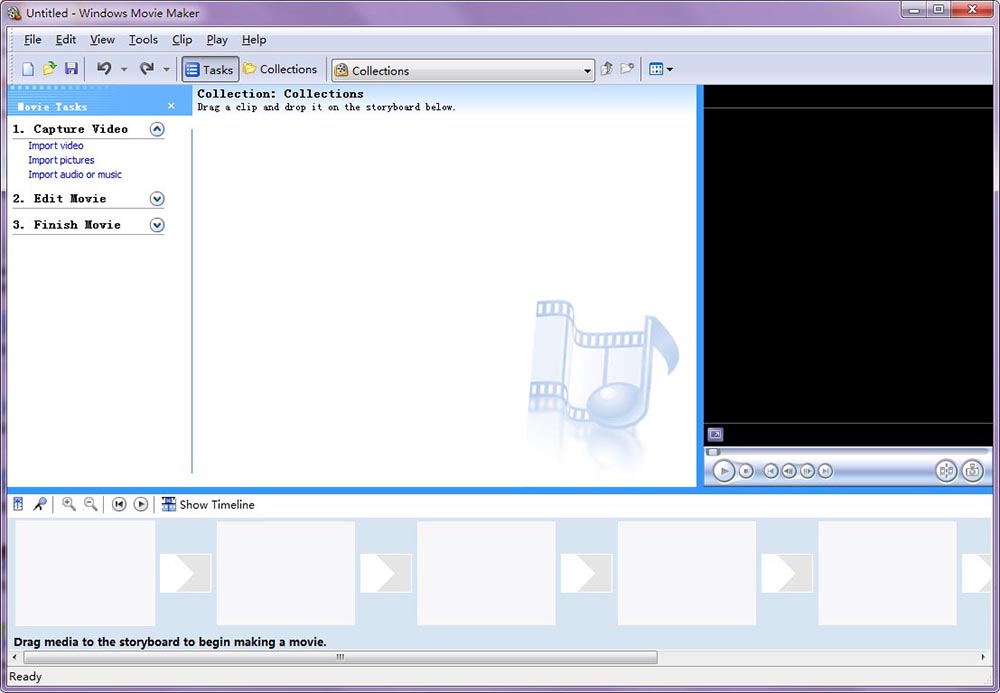Click the first storyboard transition cell
Viewport: 1000px width, 693px height.
[x=185, y=573]
